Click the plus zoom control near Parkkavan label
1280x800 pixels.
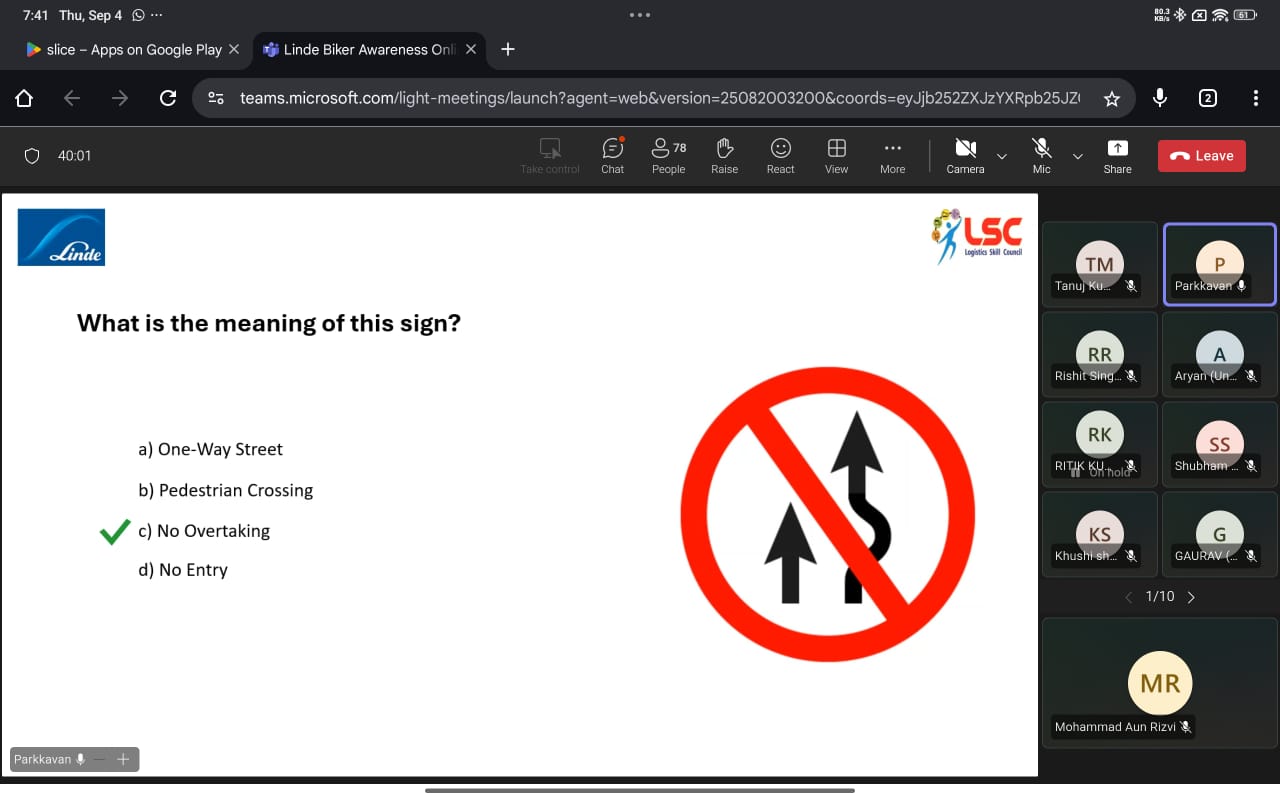click(x=123, y=759)
